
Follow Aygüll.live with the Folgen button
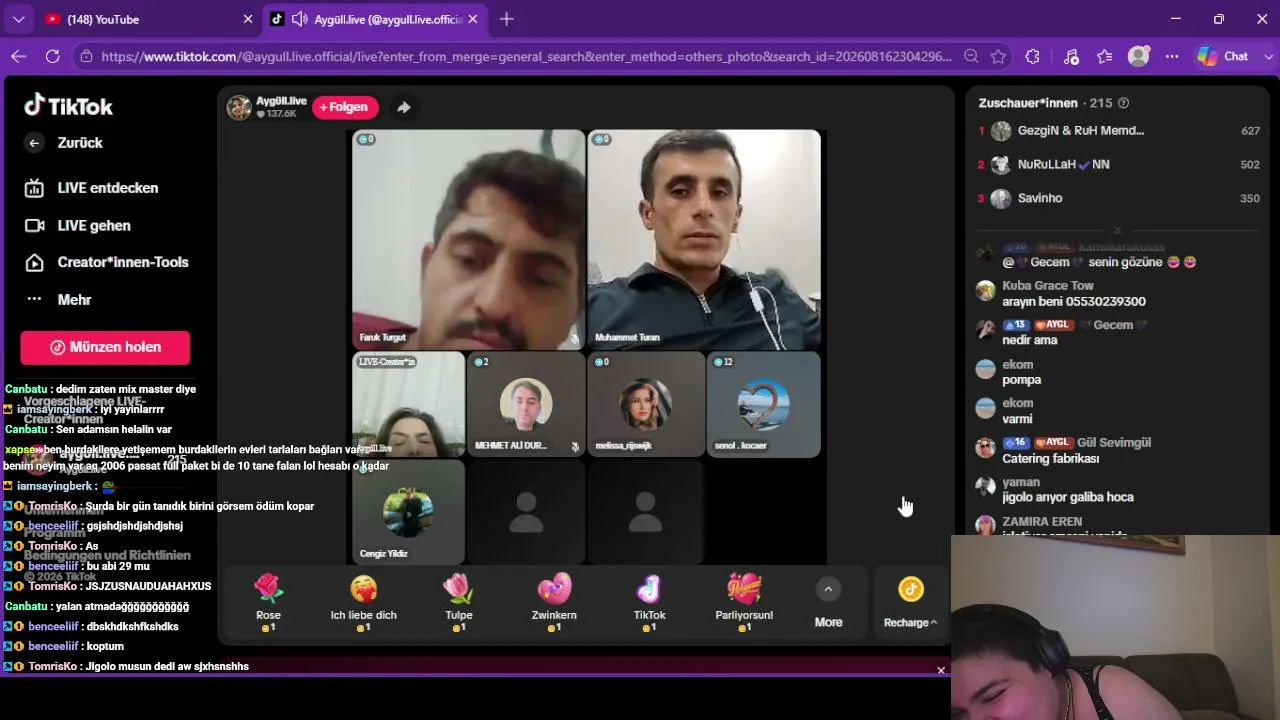(344, 107)
